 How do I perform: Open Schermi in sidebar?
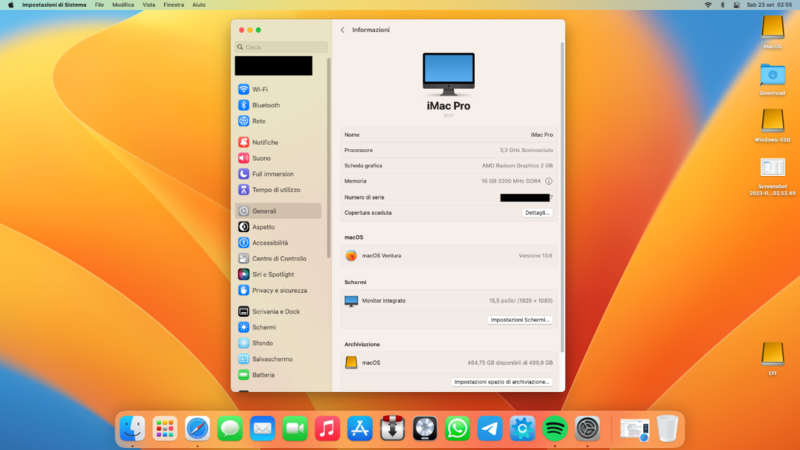tap(278, 327)
